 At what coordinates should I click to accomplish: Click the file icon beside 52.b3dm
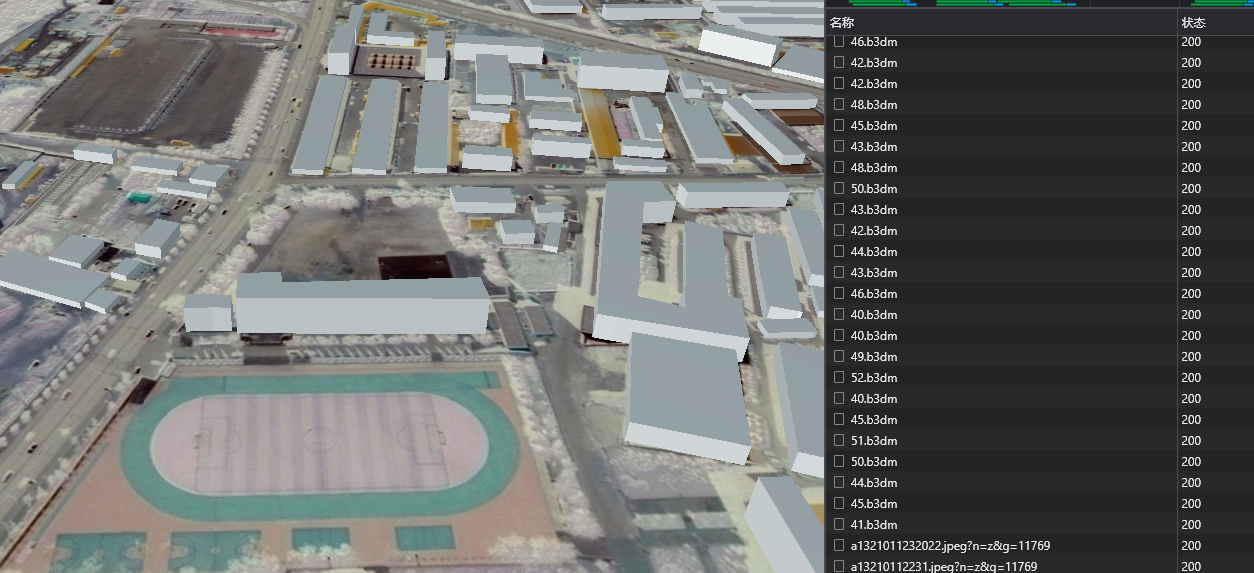[839, 378]
